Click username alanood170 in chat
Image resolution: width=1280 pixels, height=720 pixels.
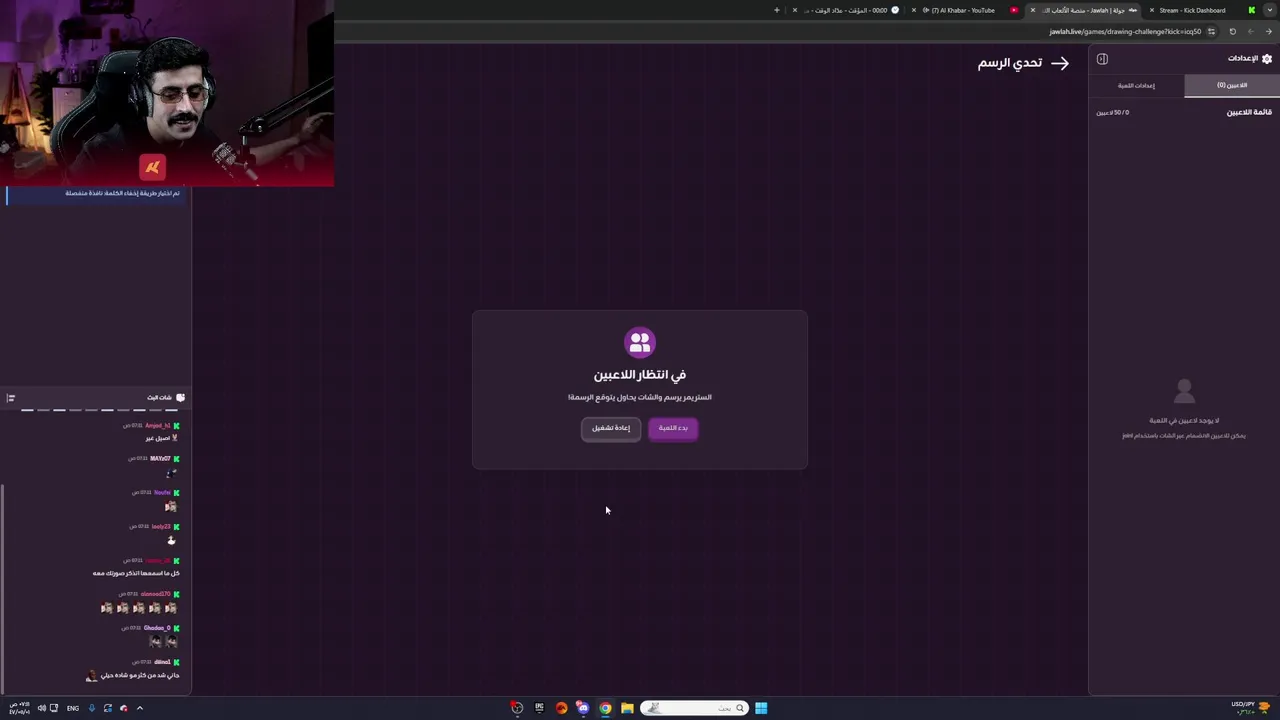pyautogui.click(x=155, y=594)
